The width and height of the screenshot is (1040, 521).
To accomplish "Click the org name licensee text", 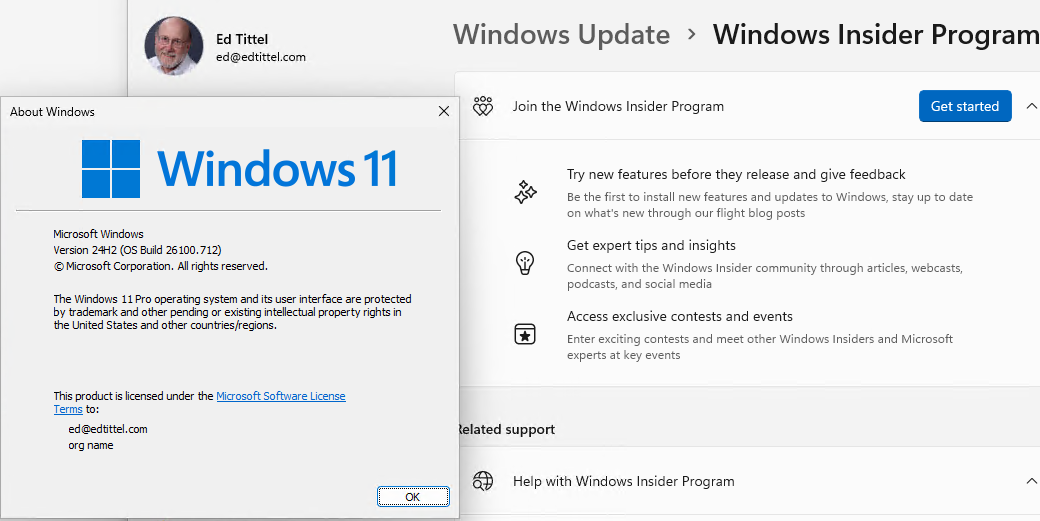I will [91, 445].
